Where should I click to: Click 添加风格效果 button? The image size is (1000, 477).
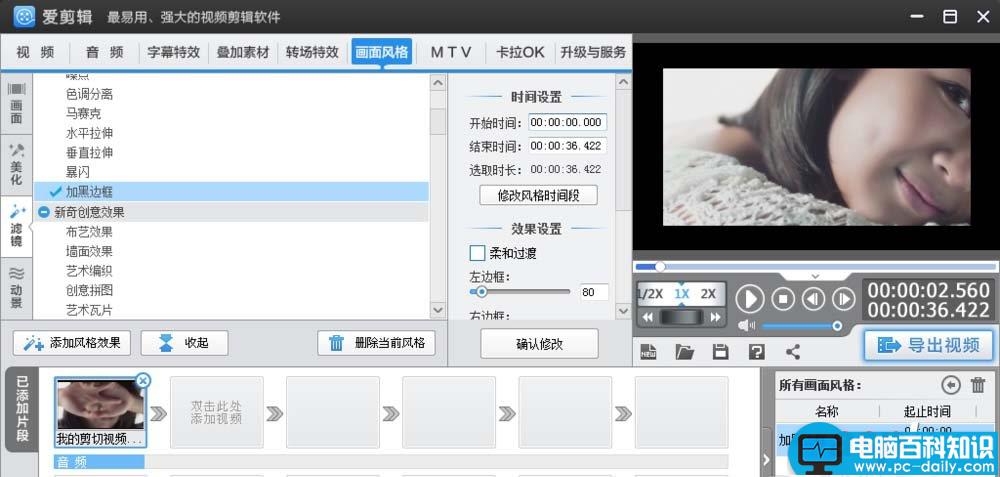71,343
